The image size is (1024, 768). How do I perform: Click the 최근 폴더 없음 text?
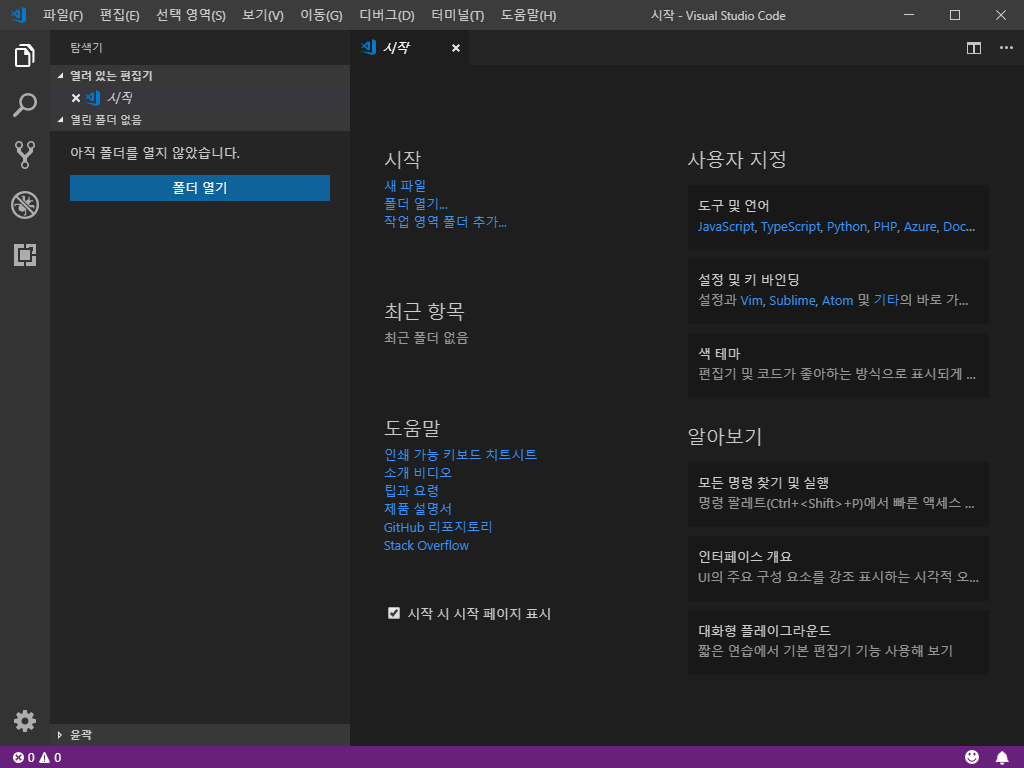(426, 338)
